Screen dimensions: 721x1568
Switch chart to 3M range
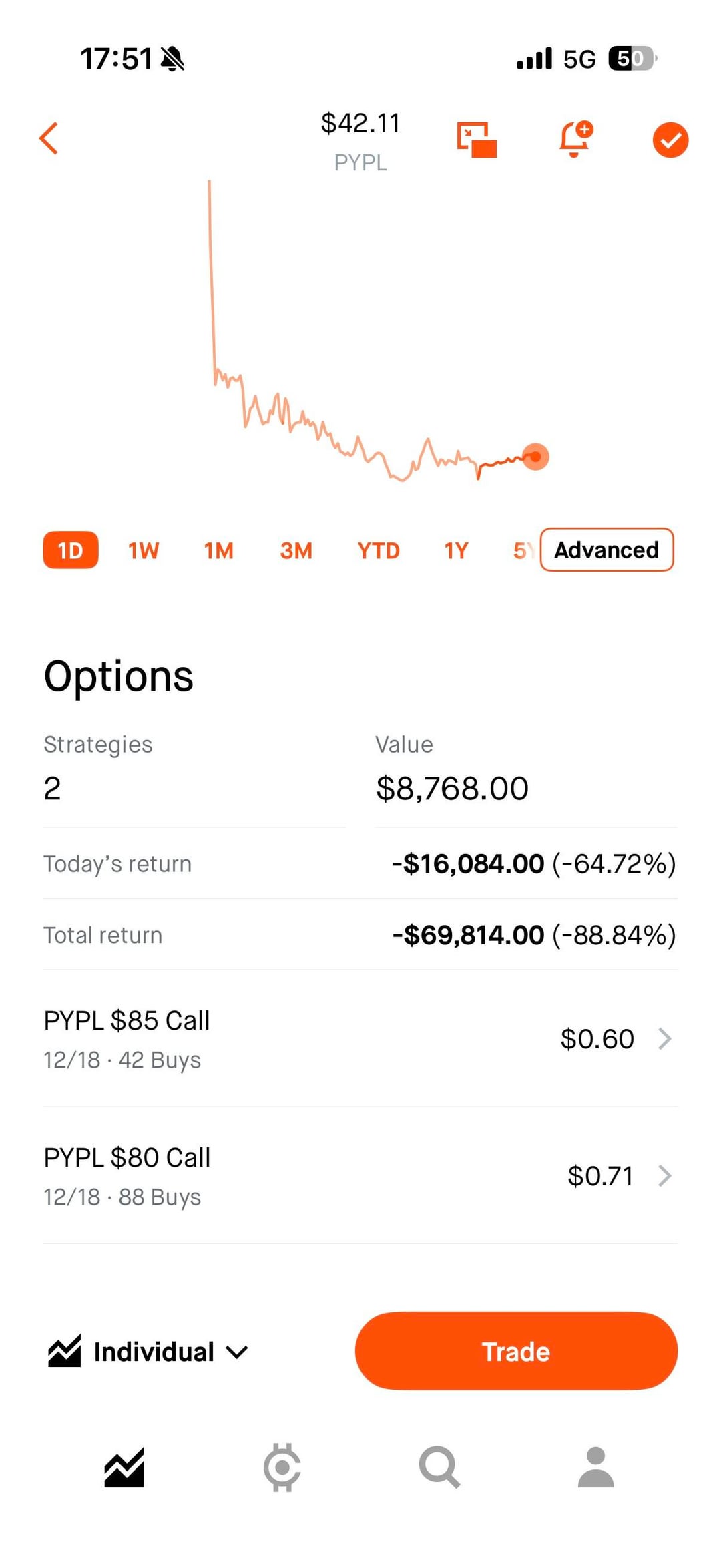tap(296, 550)
